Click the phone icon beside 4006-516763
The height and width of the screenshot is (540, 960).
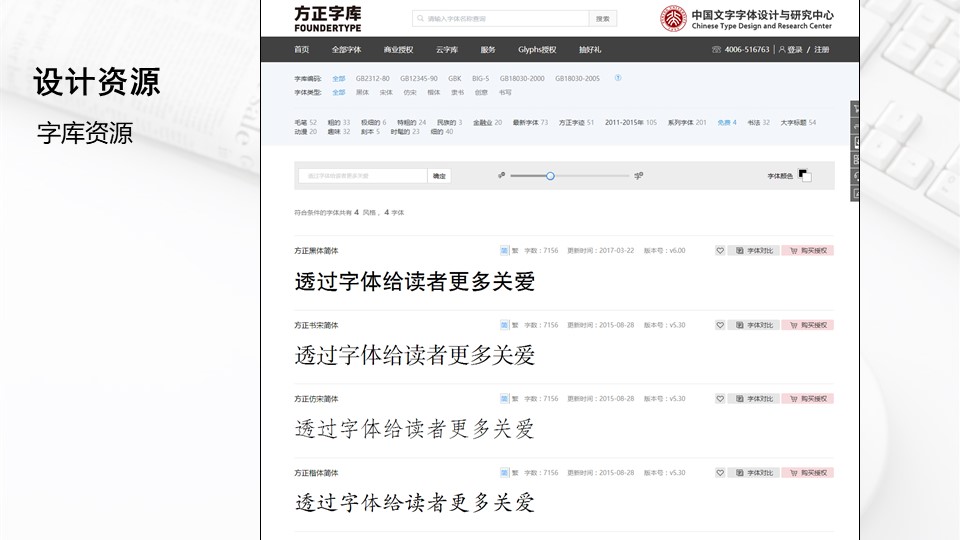click(x=716, y=50)
